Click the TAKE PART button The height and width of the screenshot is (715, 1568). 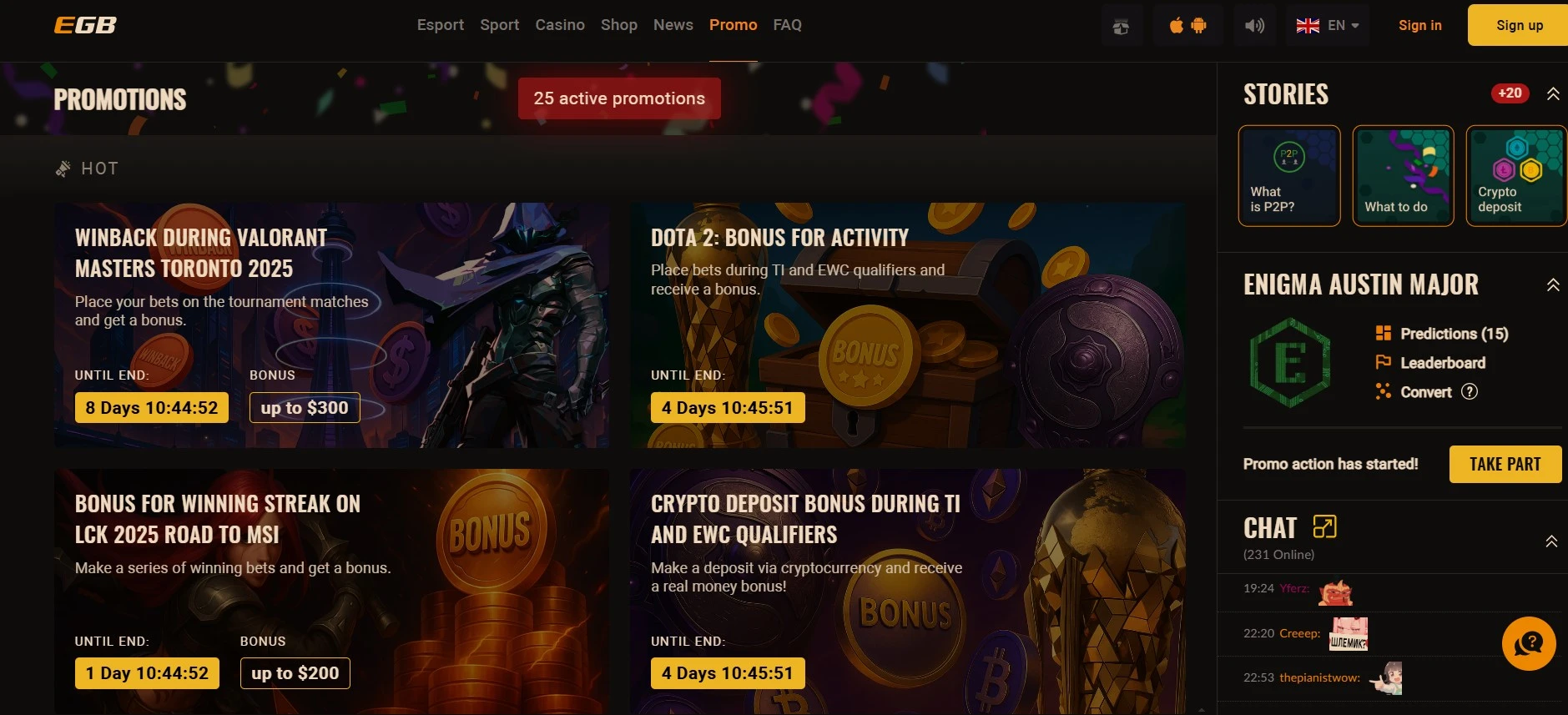click(x=1505, y=464)
